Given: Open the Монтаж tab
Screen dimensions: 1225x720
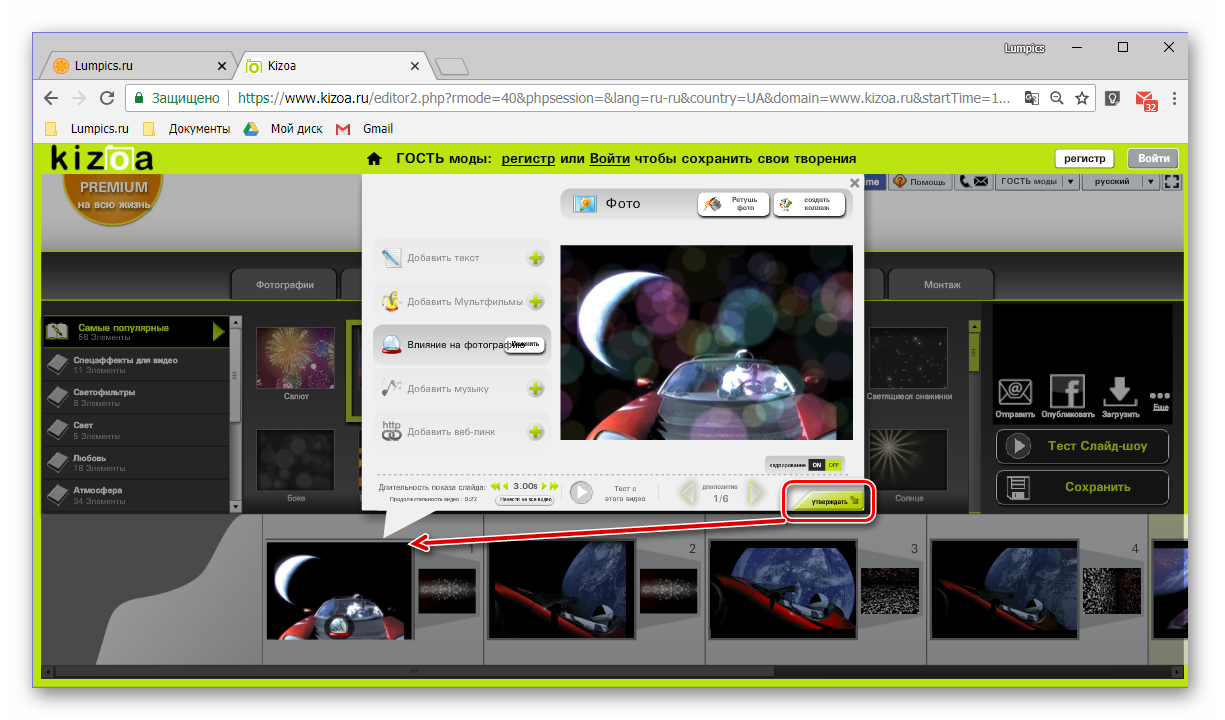Looking at the screenshot, I should point(942,284).
